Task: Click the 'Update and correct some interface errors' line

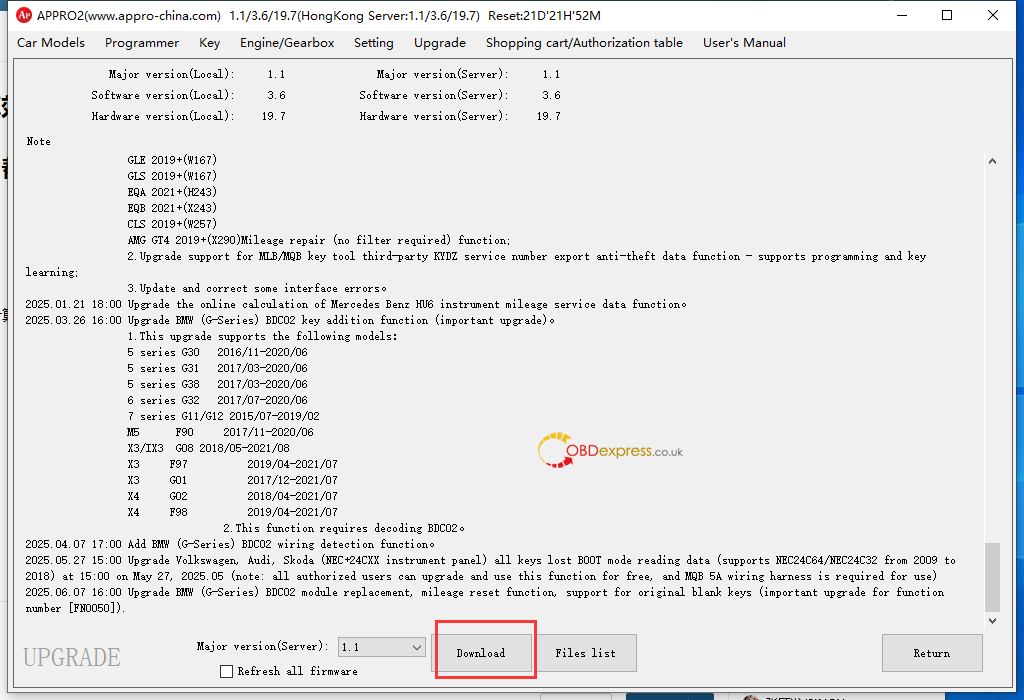Action: click(x=257, y=289)
